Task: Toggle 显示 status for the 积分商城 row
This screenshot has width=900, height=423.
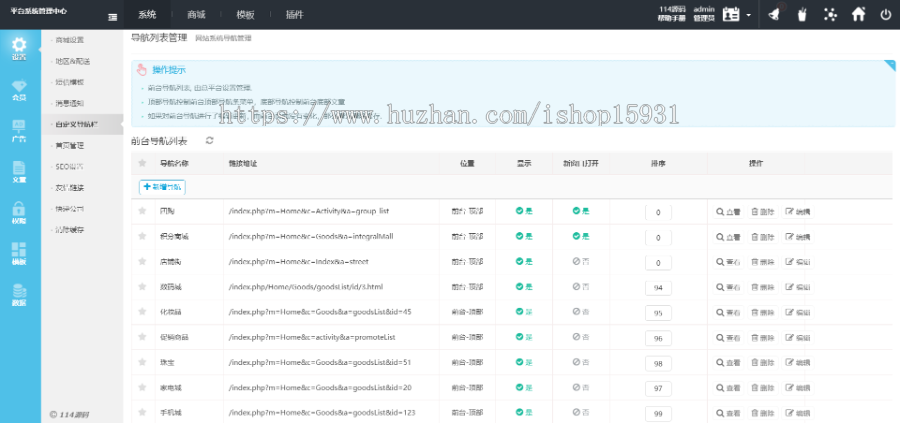Action: 524,236
